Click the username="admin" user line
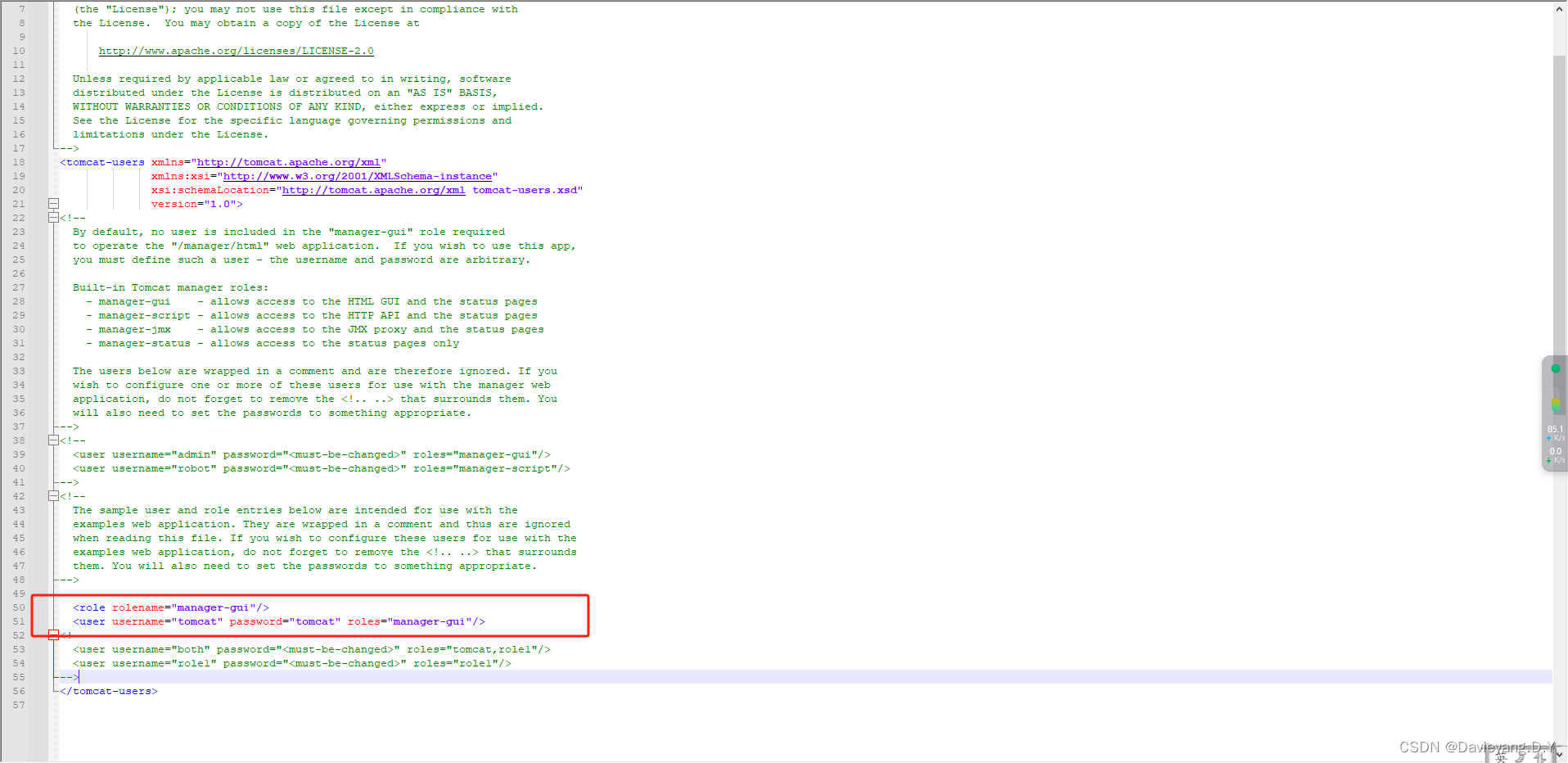The width and height of the screenshot is (1568, 763). coord(312,454)
